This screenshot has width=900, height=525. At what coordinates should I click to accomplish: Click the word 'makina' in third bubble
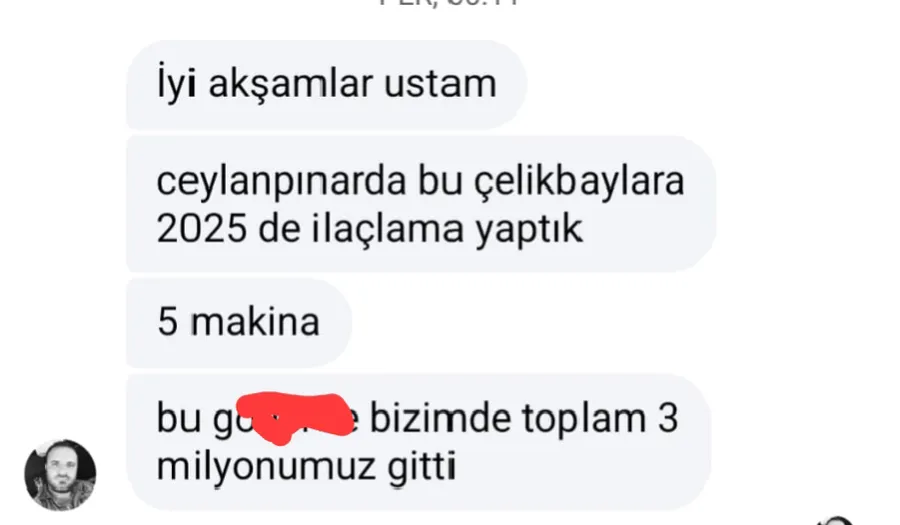tap(255, 321)
